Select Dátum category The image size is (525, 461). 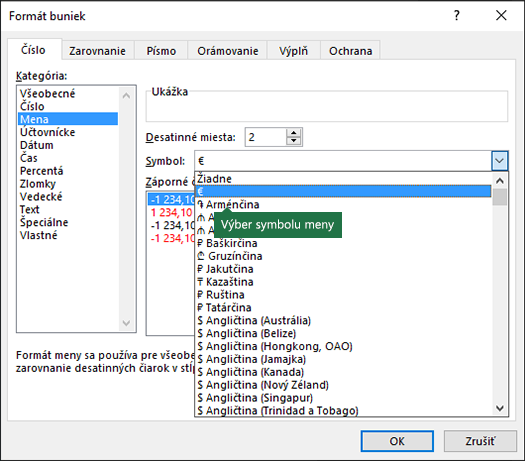pyautogui.click(x=68, y=145)
